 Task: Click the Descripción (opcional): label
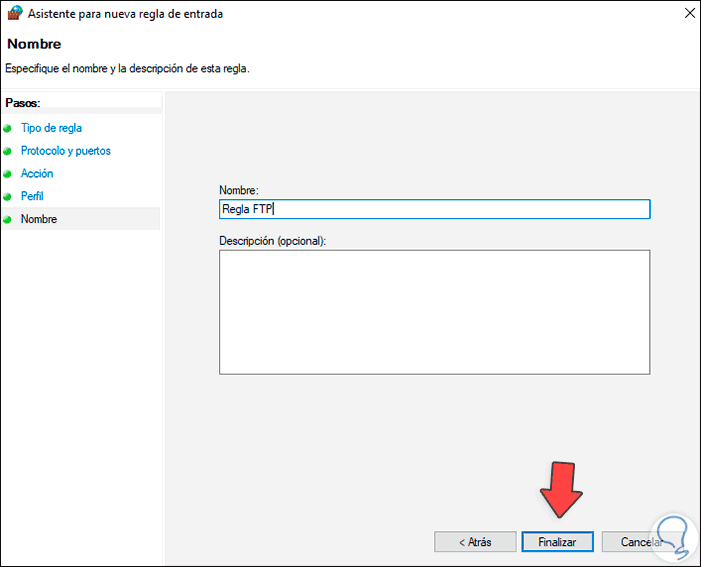[x=272, y=241]
